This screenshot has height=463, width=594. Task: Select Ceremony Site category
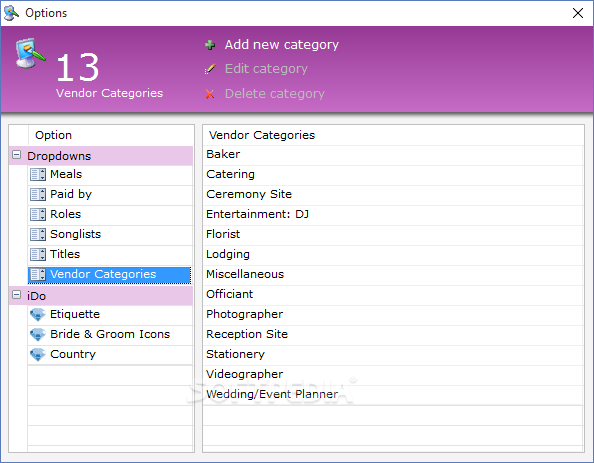(x=393, y=195)
